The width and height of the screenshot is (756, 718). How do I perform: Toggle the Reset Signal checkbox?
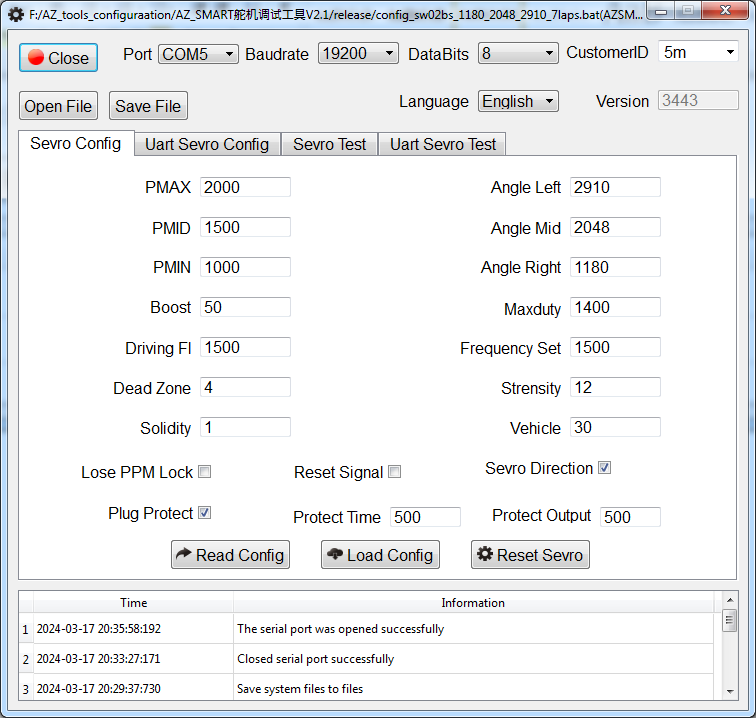pos(394,472)
